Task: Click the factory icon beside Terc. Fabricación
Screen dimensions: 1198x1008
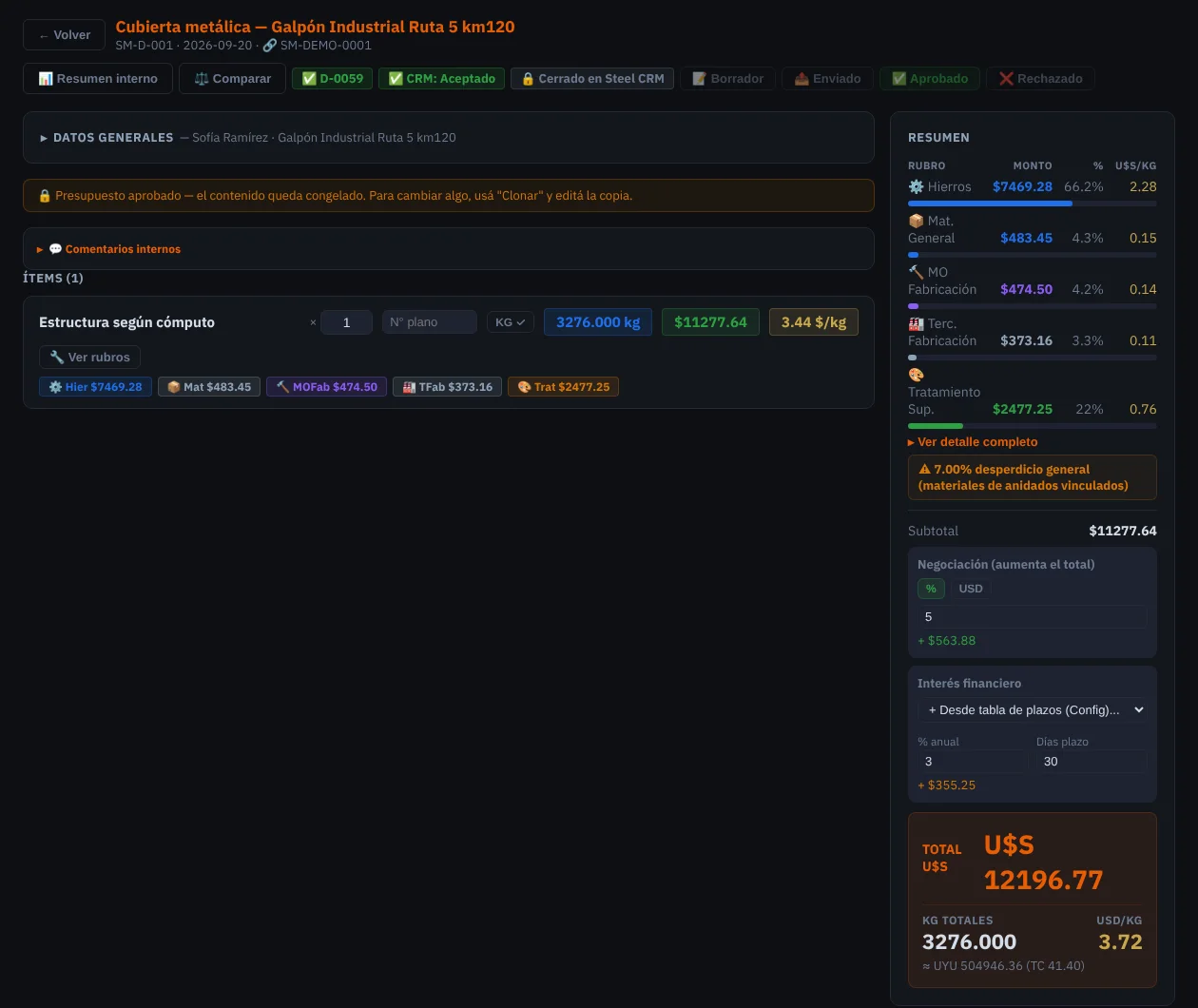Action: [916, 324]
